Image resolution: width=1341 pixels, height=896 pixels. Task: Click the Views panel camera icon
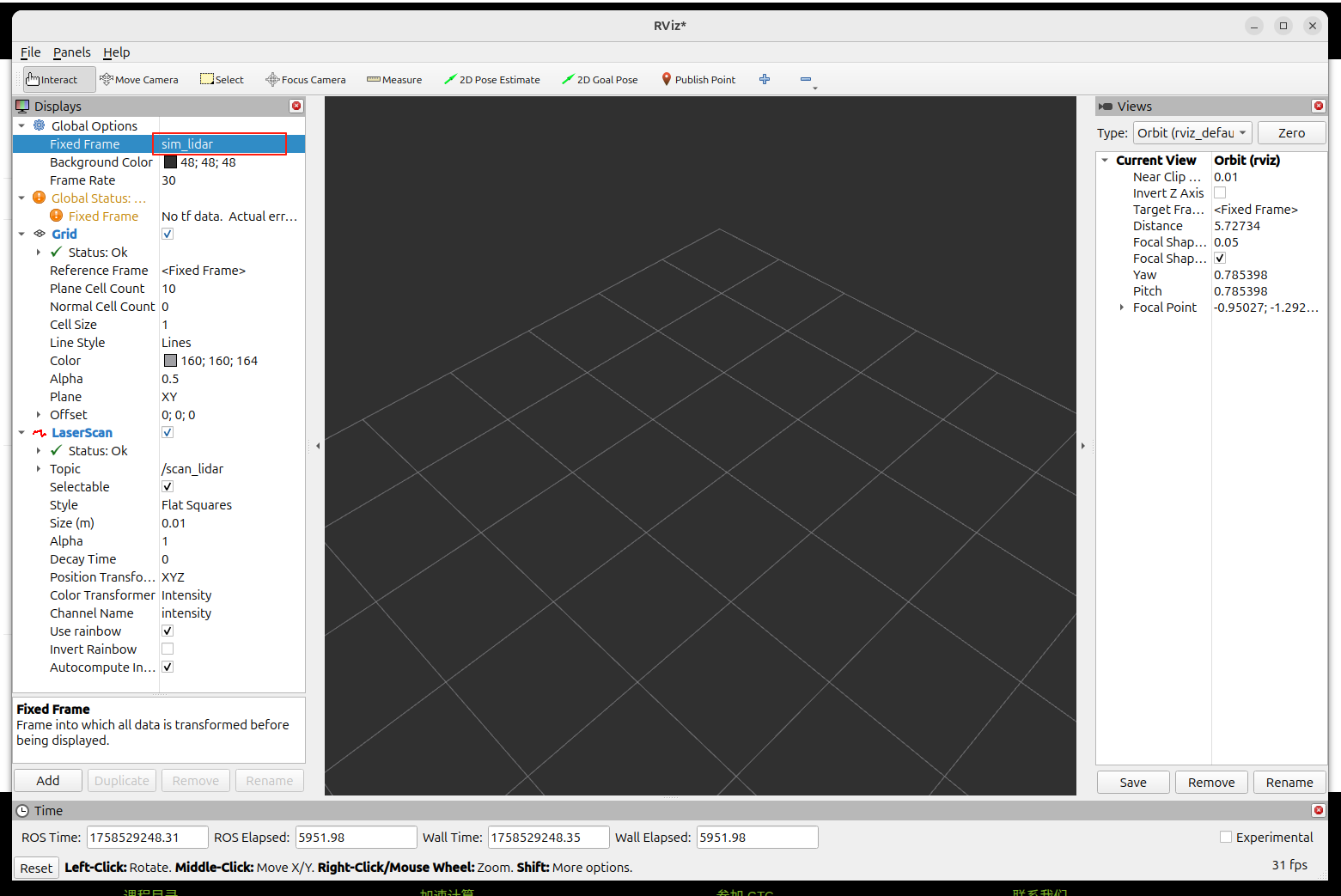pyautogui.click(x=1106, y=107)
